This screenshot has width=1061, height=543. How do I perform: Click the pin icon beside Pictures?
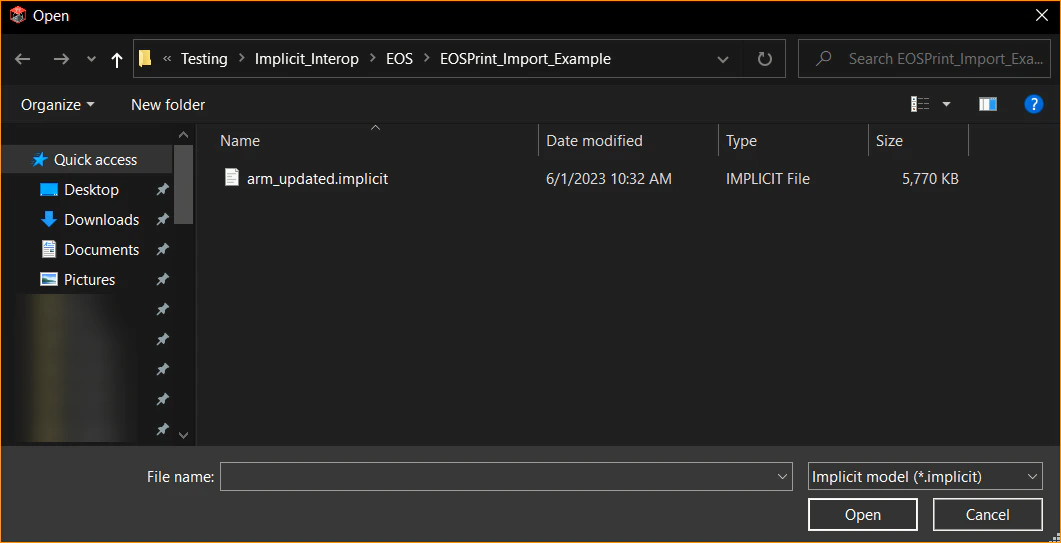click(162, 280)
